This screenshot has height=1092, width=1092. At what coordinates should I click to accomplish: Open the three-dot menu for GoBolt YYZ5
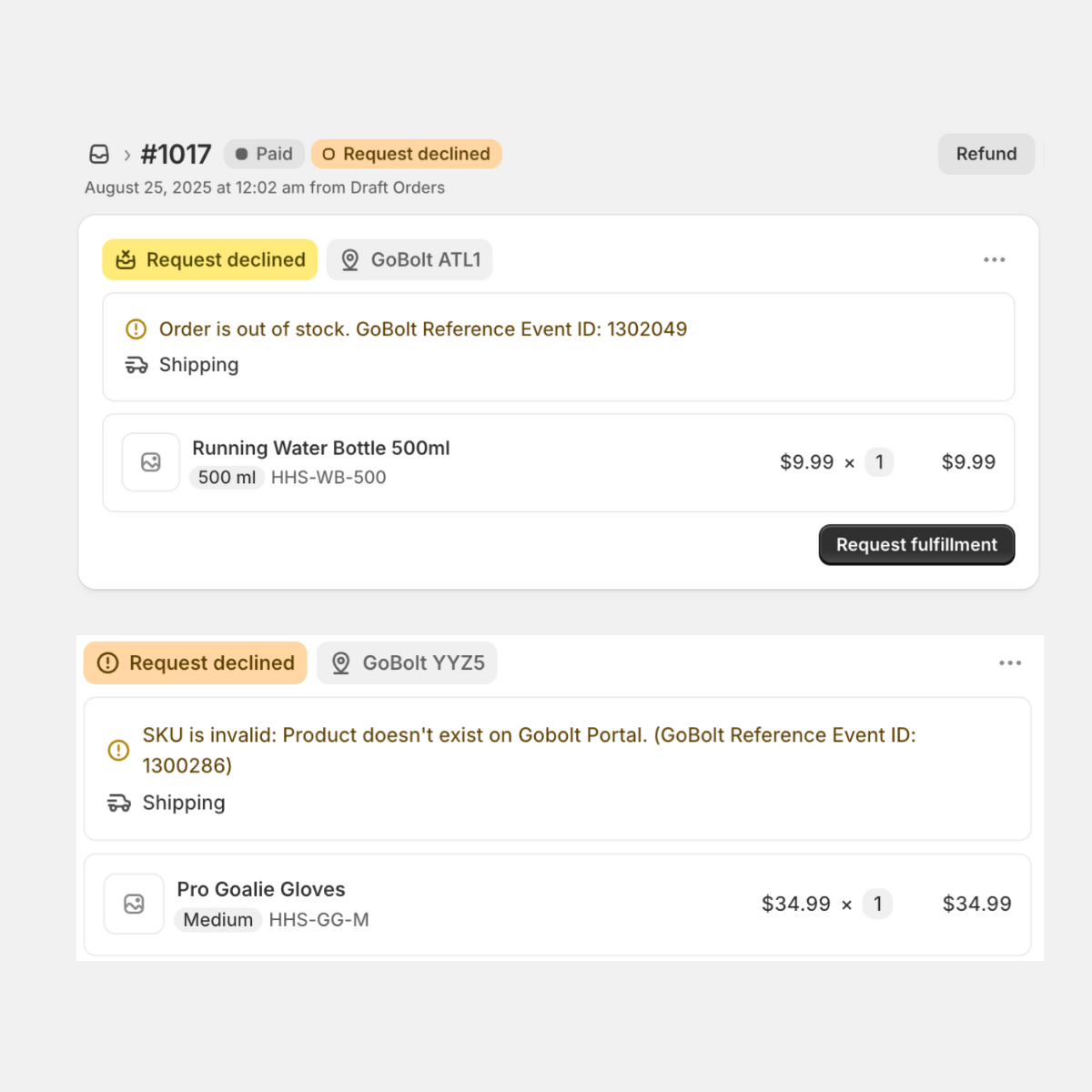1010,663
